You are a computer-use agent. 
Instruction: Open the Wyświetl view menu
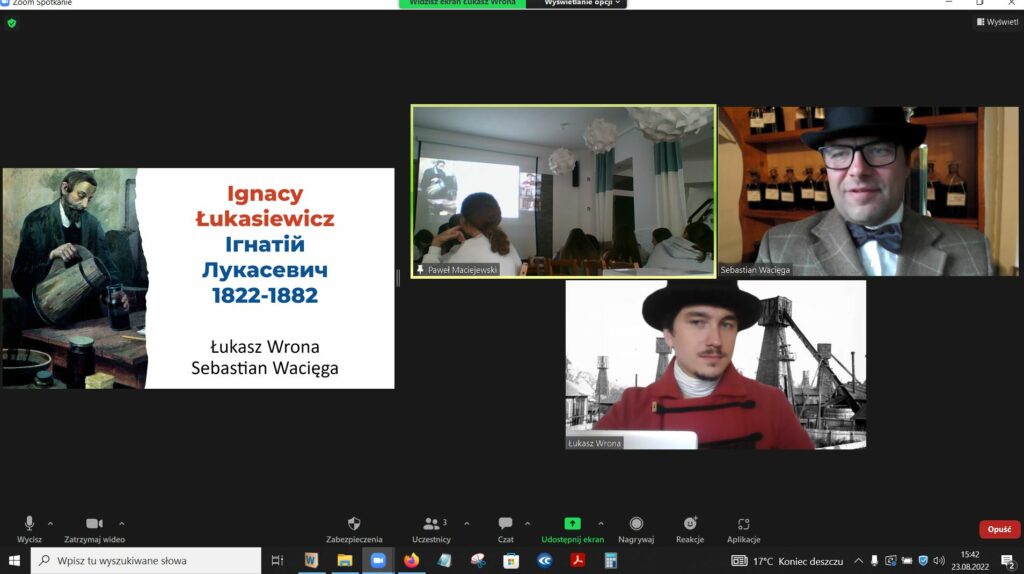point(996,22)
